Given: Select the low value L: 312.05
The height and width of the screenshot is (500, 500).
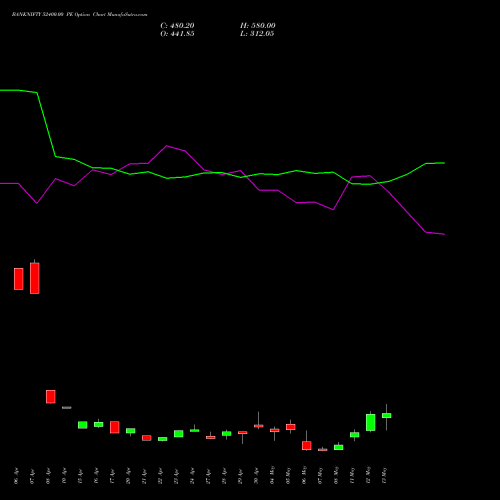Looking at the screenshot, I should point(257,34).
